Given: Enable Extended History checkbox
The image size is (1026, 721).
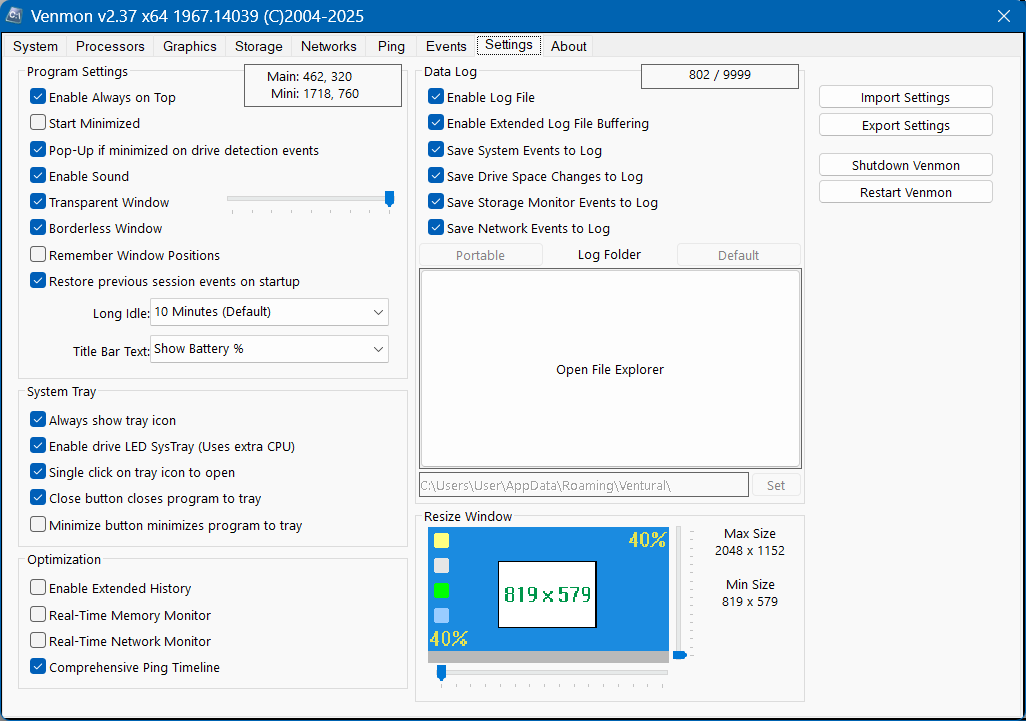Looking at the screenshot, I should [x=38, y=588].
